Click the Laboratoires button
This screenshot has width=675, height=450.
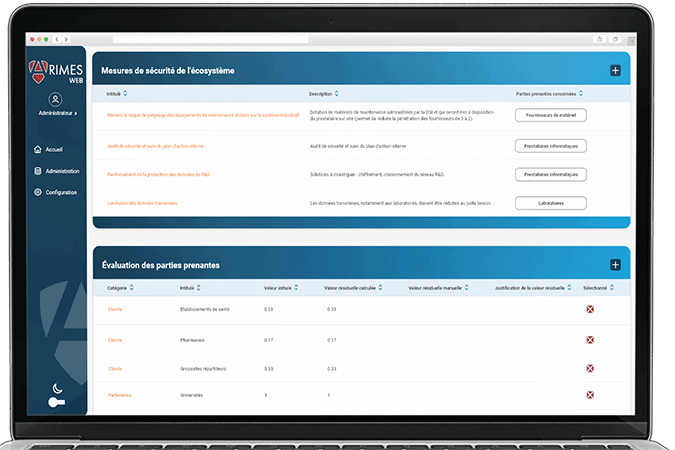tap(551, 203)
